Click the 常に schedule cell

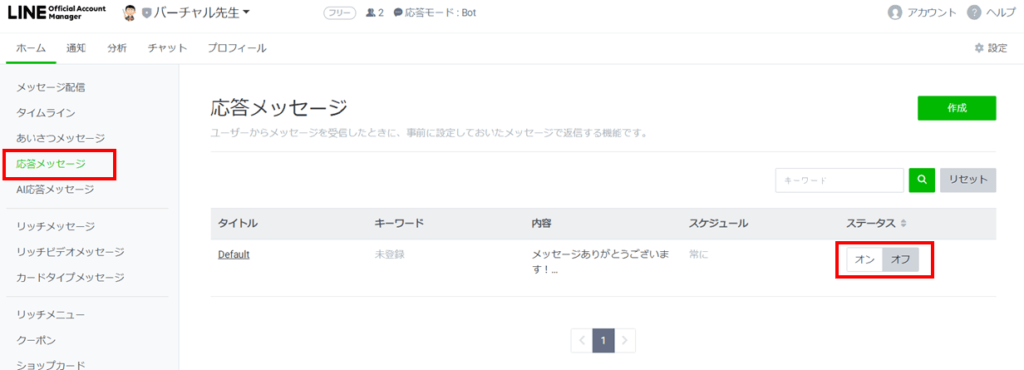[x=698, y=254]
